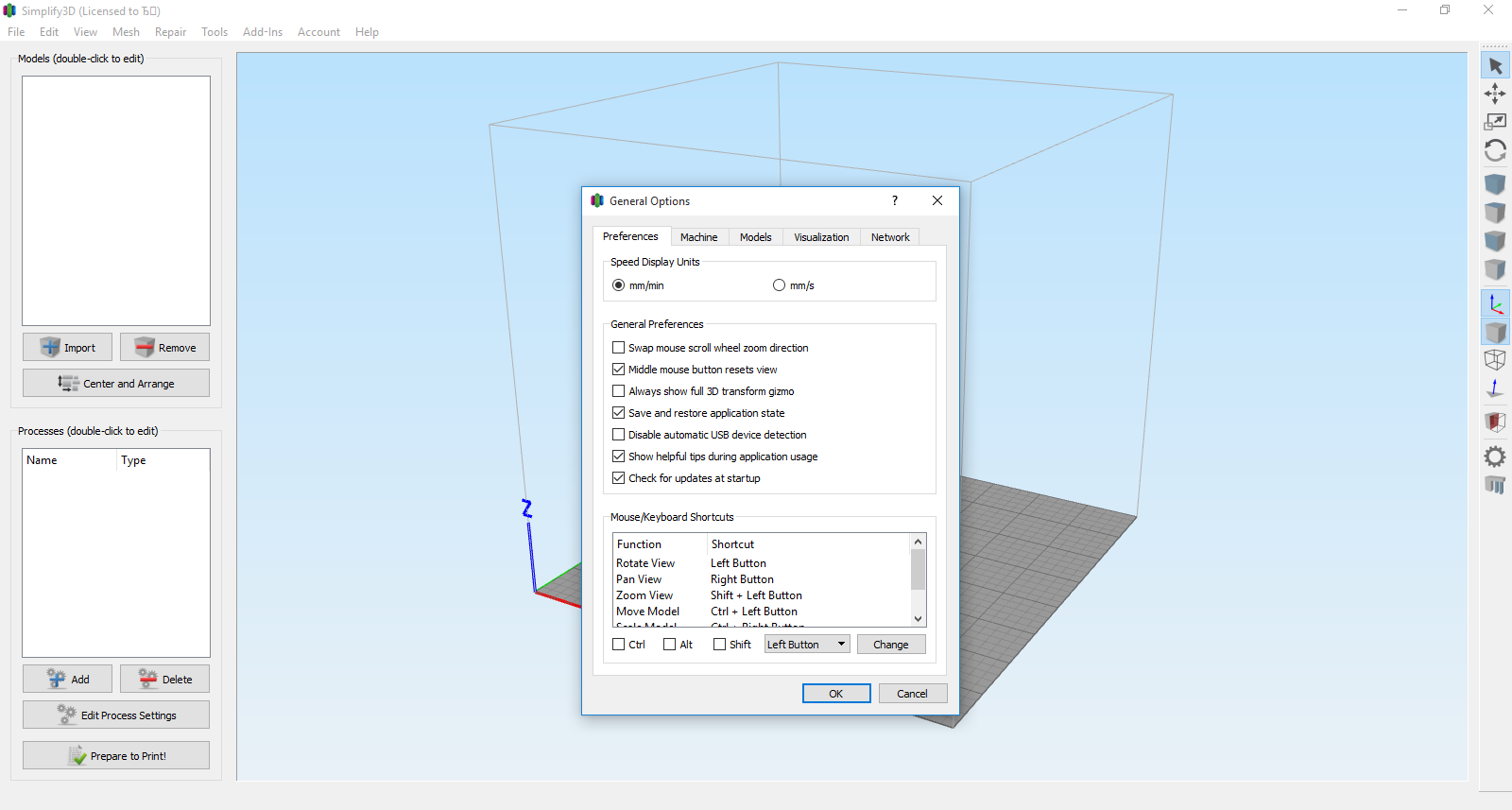Viewport: 1512px width, 810px height.
Task: Toggle solid model rendering icon
Action: point(1495,332)
